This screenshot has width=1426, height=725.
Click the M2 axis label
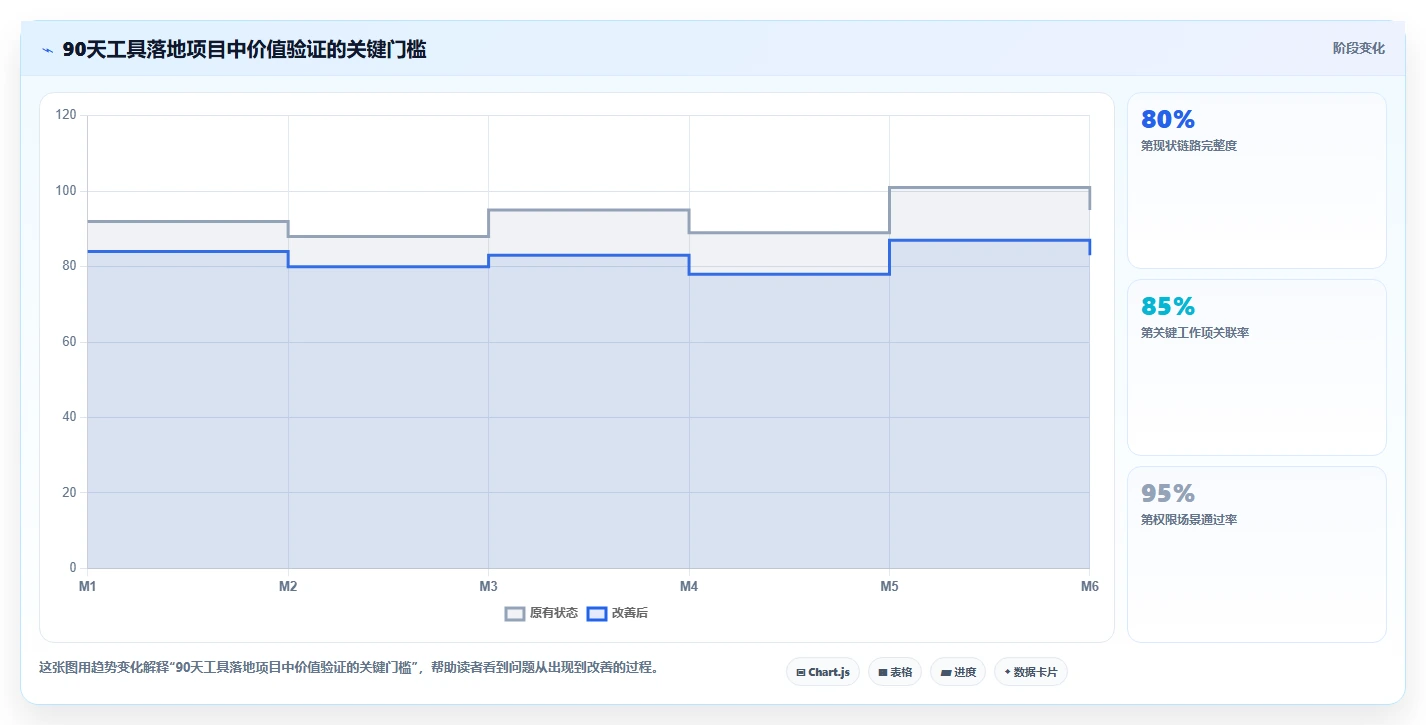point(288,587)
